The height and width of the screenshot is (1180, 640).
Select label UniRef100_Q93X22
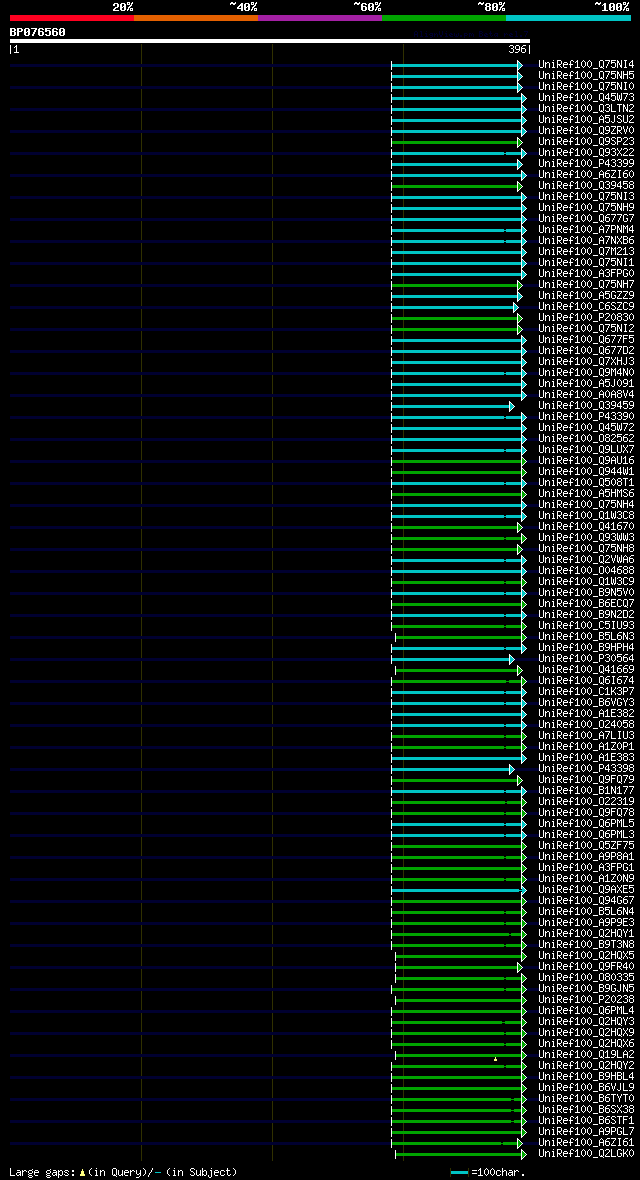point(587,153)
